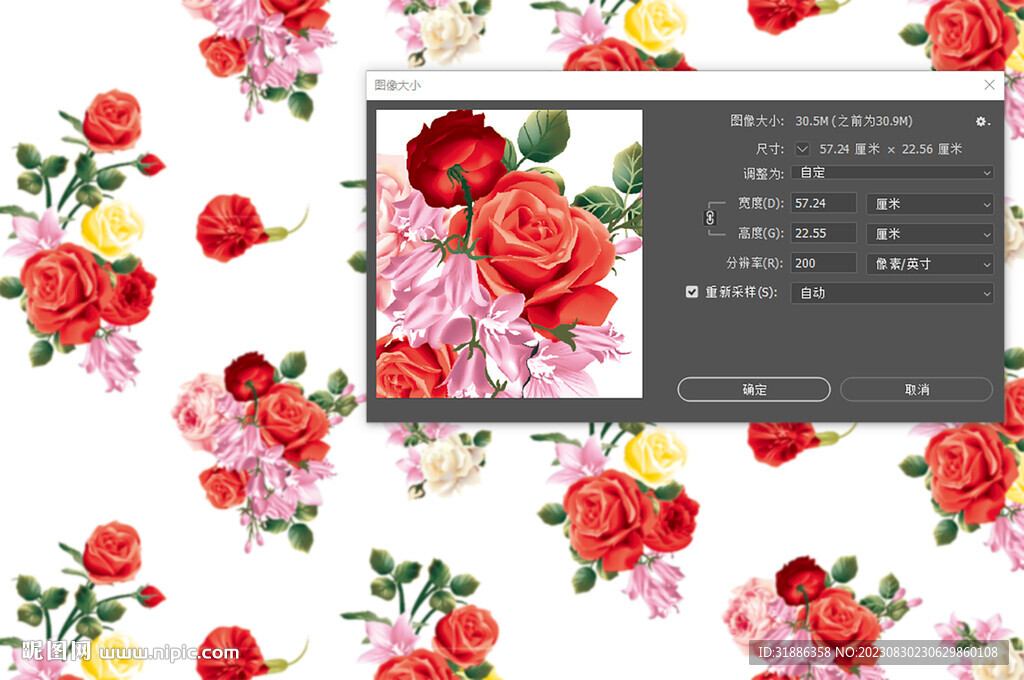Open the 调整为 preset dropdown

pyautogui.click(x=892, y=172)
